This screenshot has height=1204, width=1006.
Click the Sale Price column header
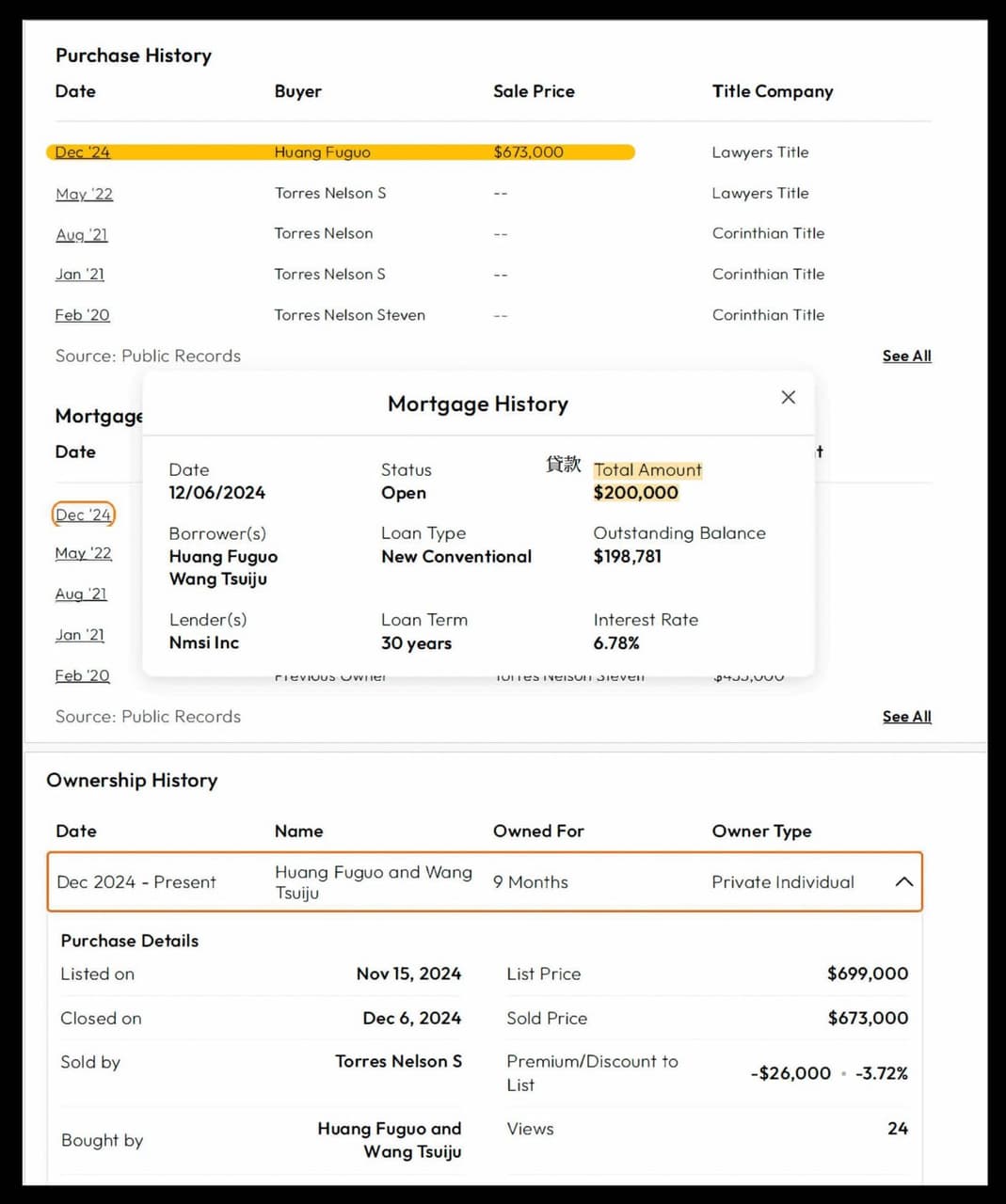point(534,91)
